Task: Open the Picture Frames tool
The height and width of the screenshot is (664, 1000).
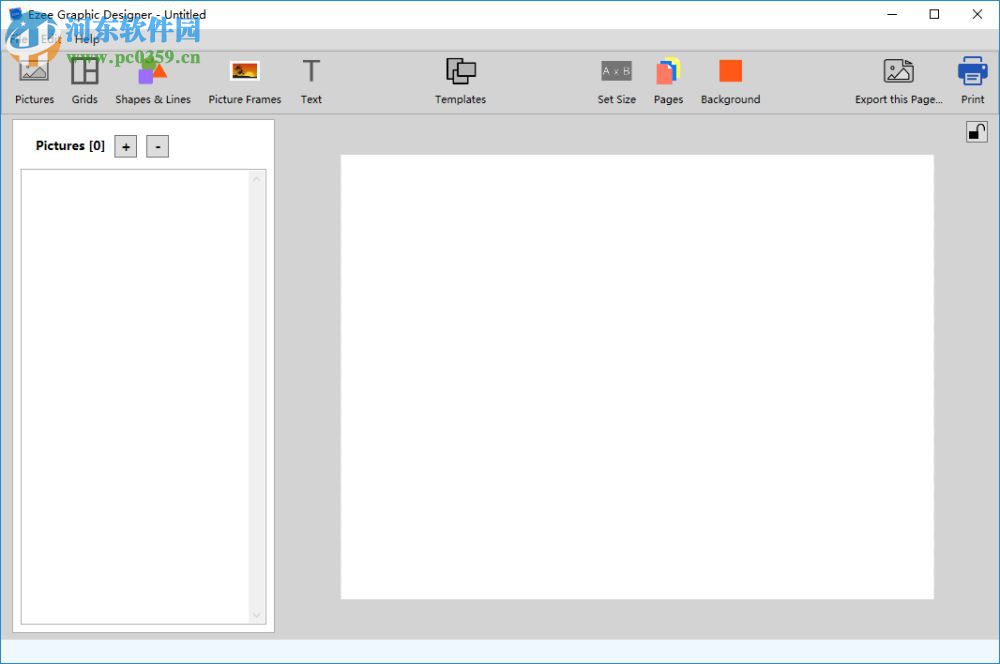Action: 244,80
